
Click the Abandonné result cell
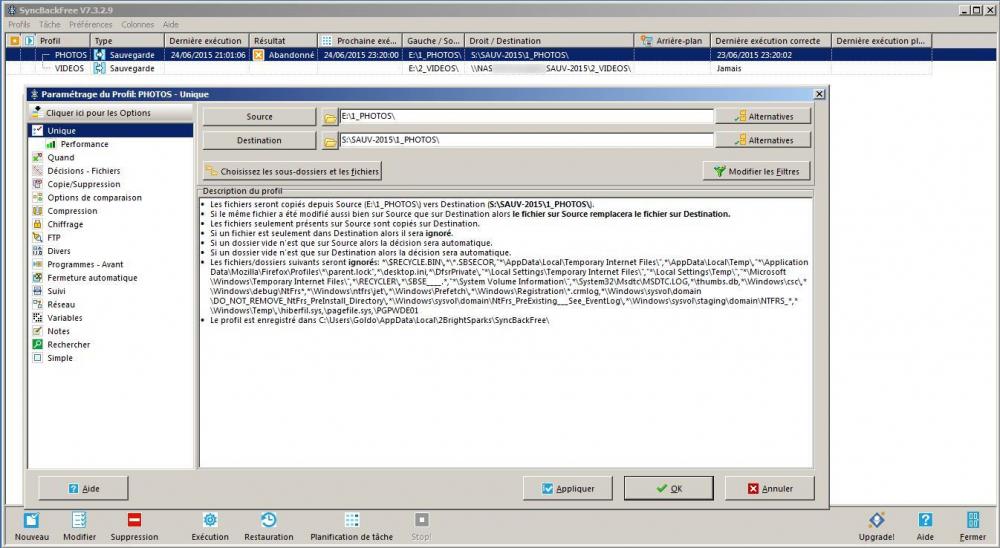(284, 55)
